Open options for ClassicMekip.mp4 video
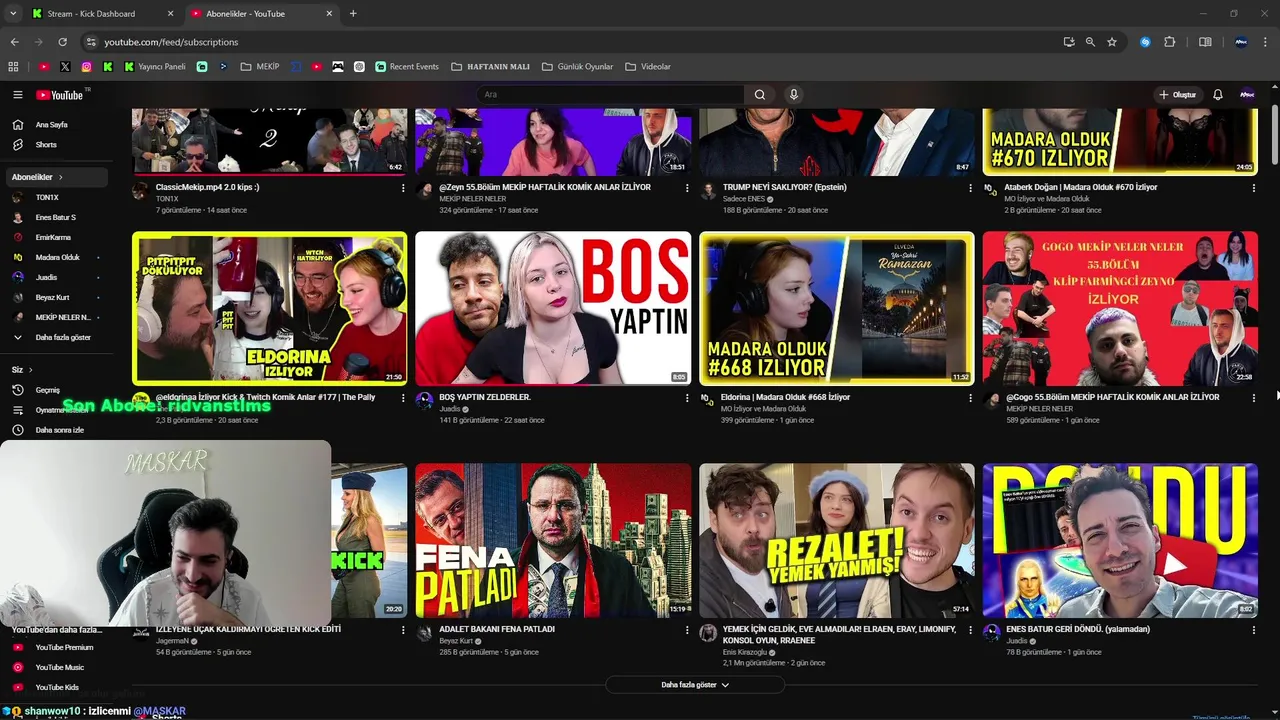1280x720 pixels. tap(403, 188)
